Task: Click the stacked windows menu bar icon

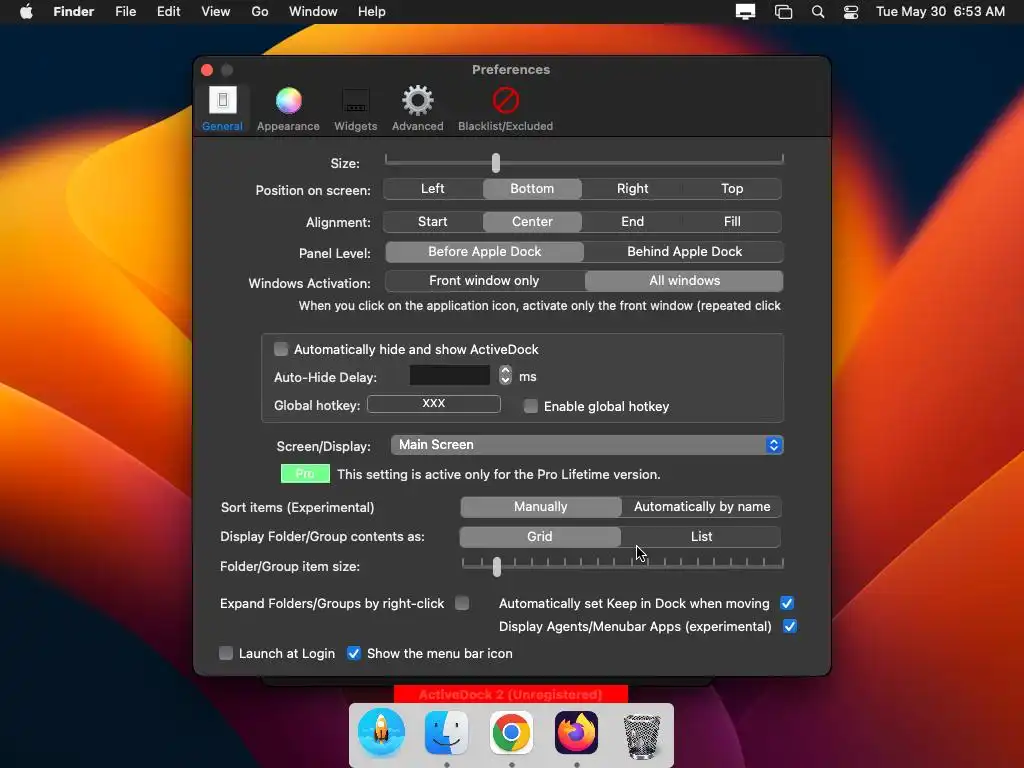Action: click(783, 12)
